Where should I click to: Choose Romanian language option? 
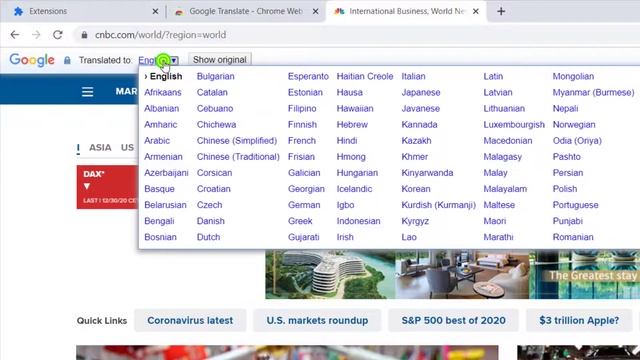[x=573, y=237]
